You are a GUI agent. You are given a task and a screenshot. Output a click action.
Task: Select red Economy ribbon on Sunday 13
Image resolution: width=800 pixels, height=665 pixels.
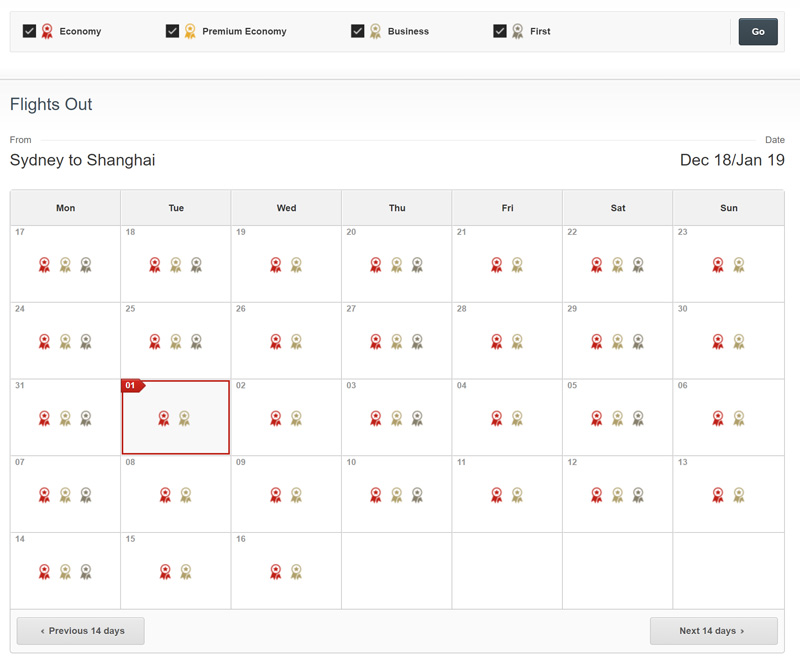[x=718, y=495]
